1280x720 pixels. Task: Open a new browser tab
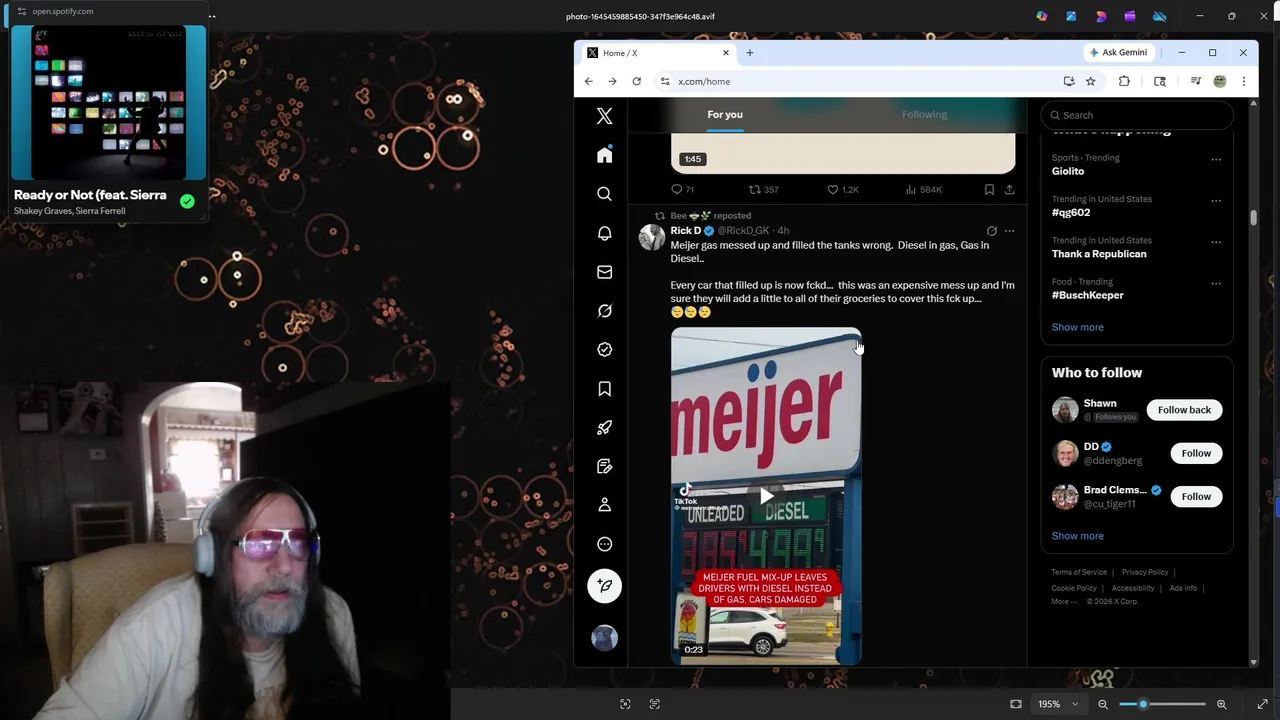click(x=749, y=53)
